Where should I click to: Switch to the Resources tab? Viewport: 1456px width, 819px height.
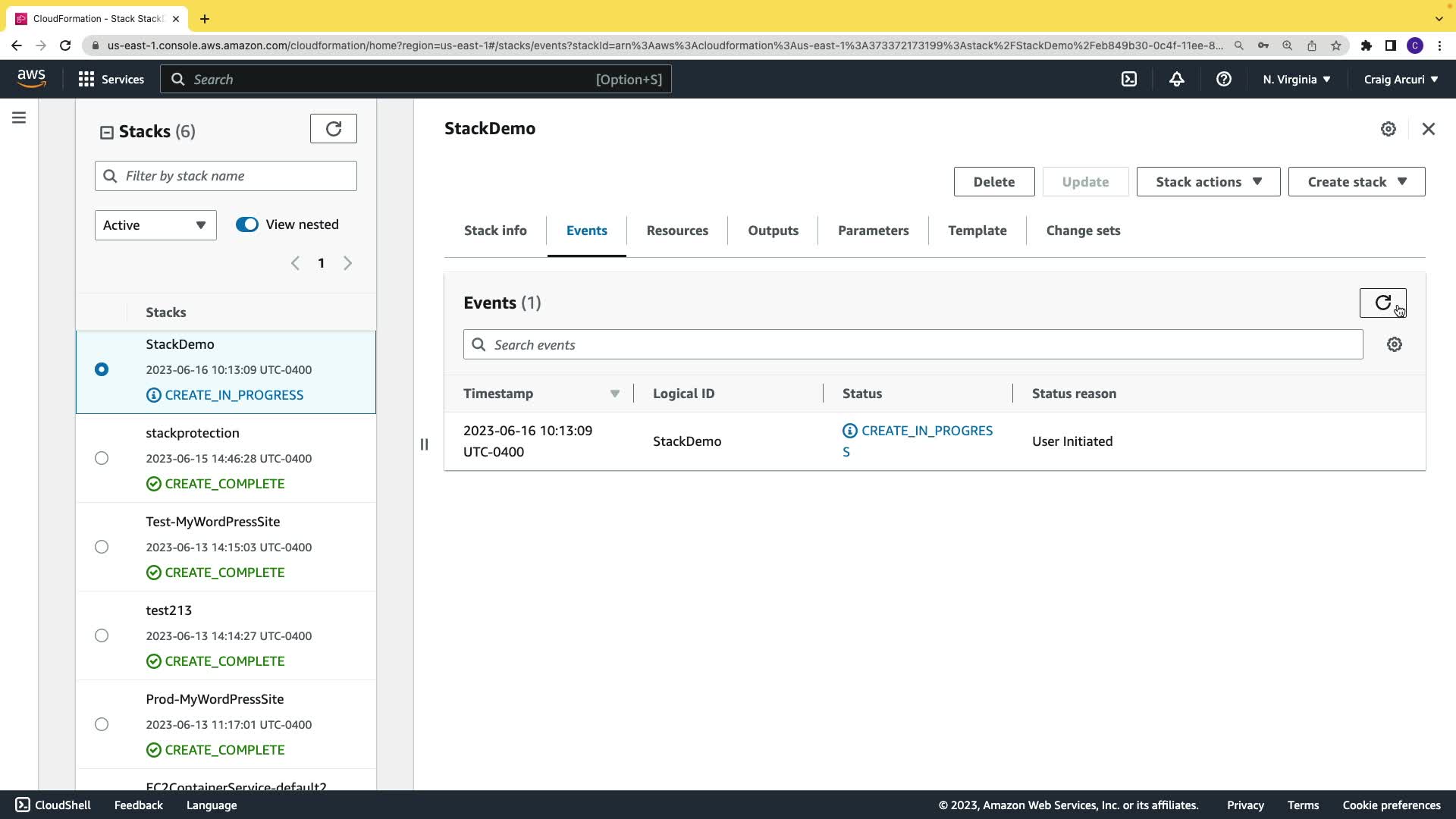click(x=676, y=231)
